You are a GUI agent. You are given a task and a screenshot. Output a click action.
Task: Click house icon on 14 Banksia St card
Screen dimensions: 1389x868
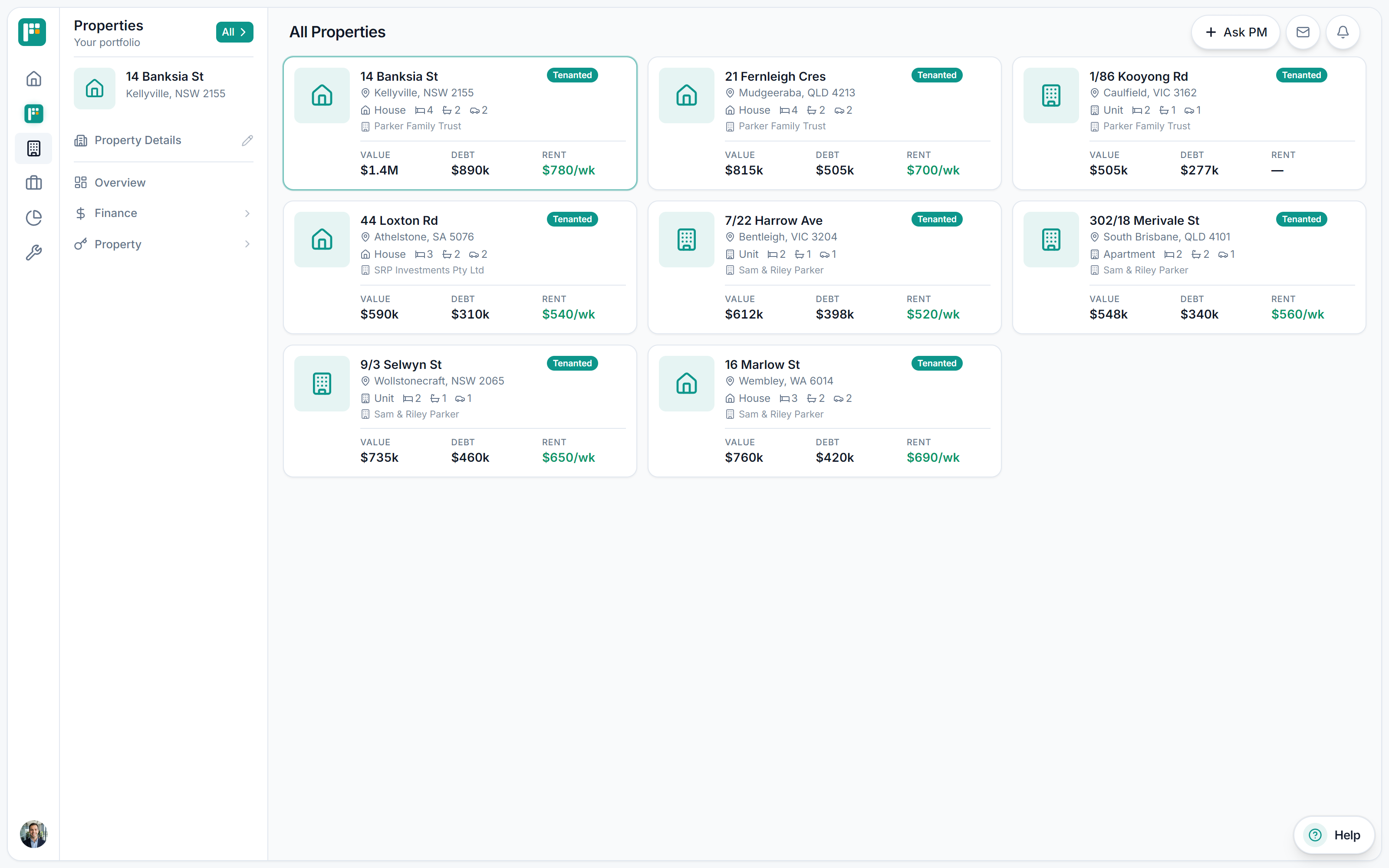click(x=322, y=95)
